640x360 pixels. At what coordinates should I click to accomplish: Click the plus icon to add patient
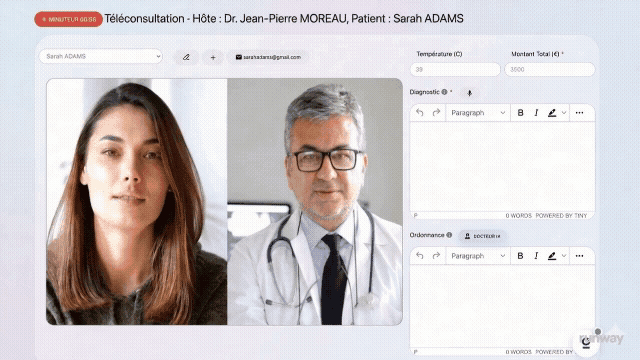pyautogui.click(x=213, y=58)
